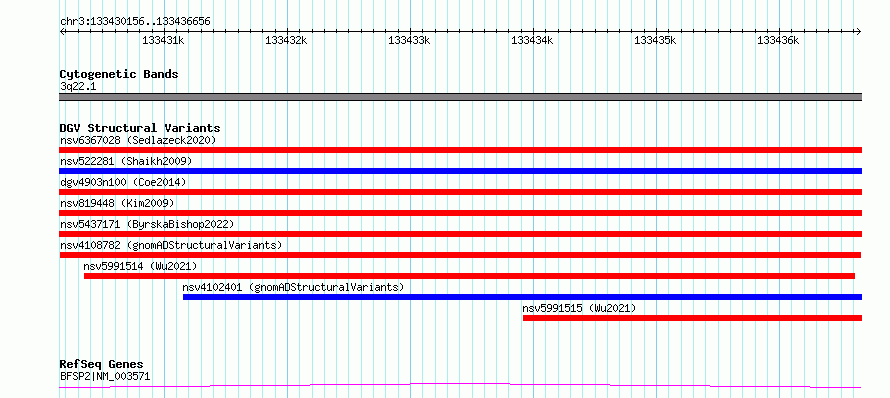Screen dimensions: 890x398
Task: Click the 133434k ruler tick label
Action: (x=532, y=40)
